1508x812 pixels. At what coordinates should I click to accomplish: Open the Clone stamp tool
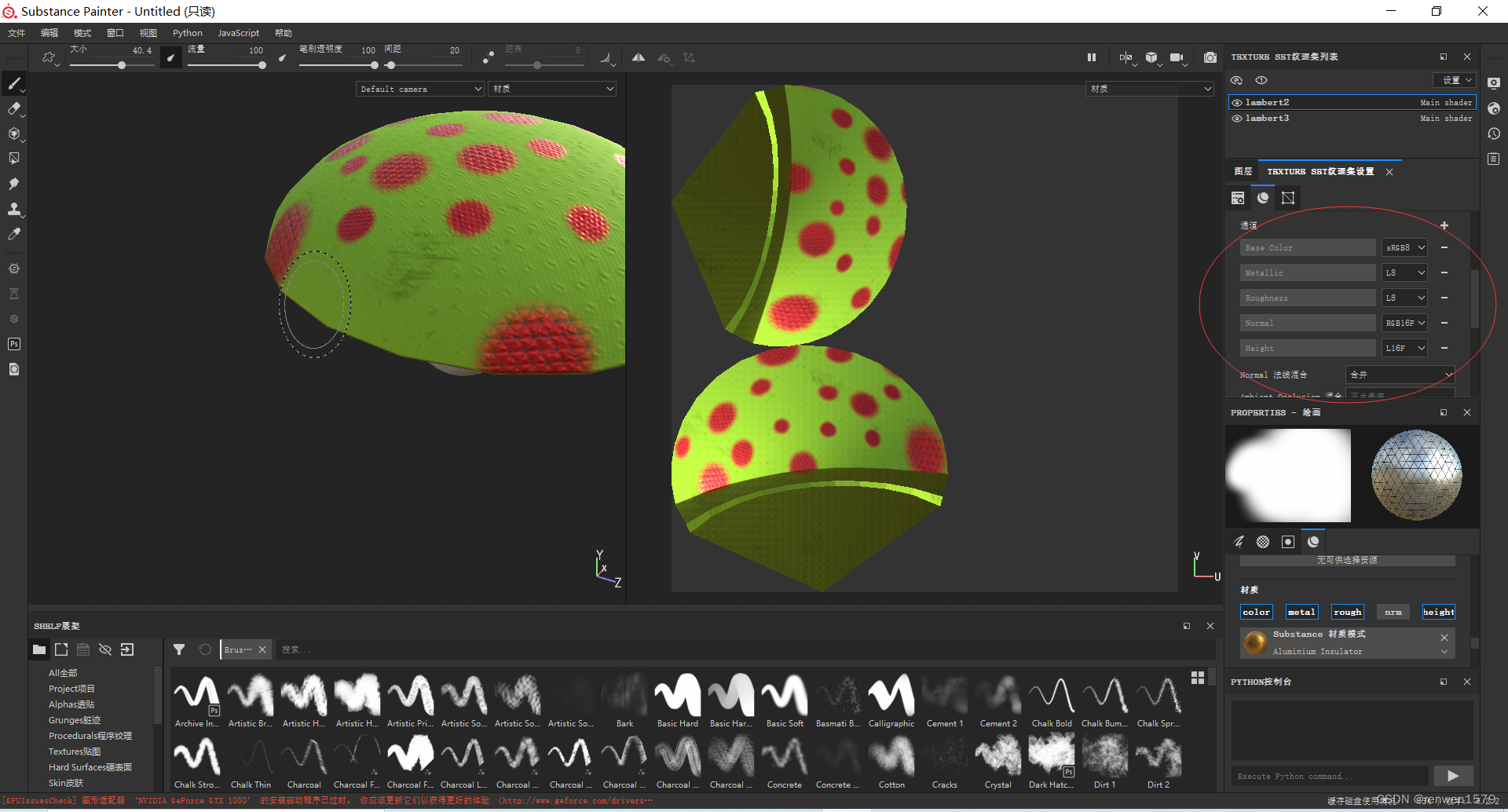tap(13, 209)
